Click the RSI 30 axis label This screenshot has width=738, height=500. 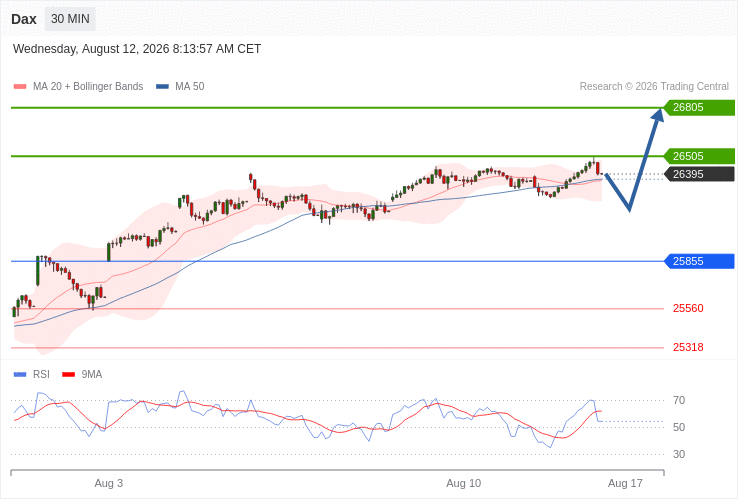point(679,454)
